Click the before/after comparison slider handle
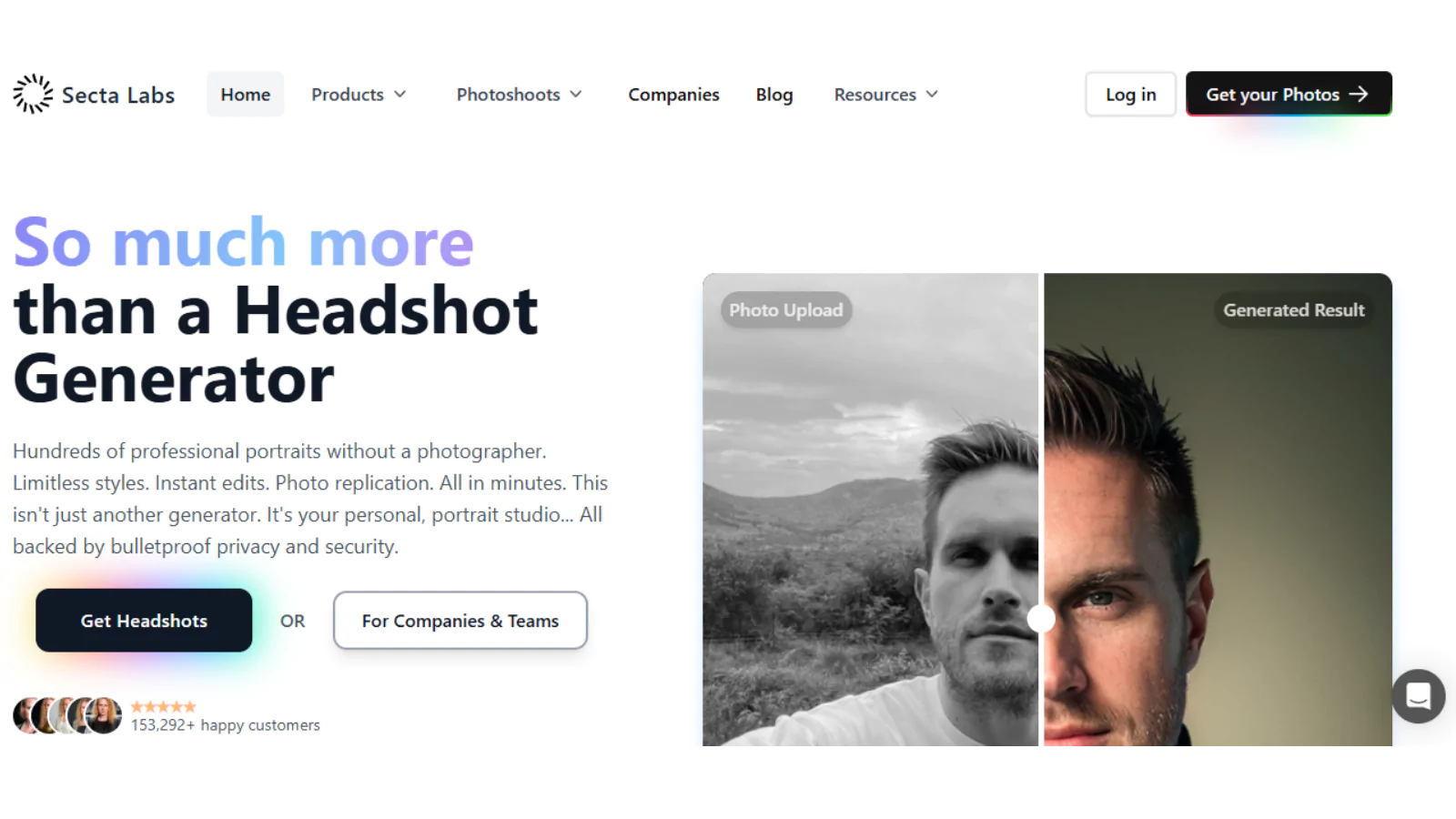1456x819 pixels. click(1041, 619)
